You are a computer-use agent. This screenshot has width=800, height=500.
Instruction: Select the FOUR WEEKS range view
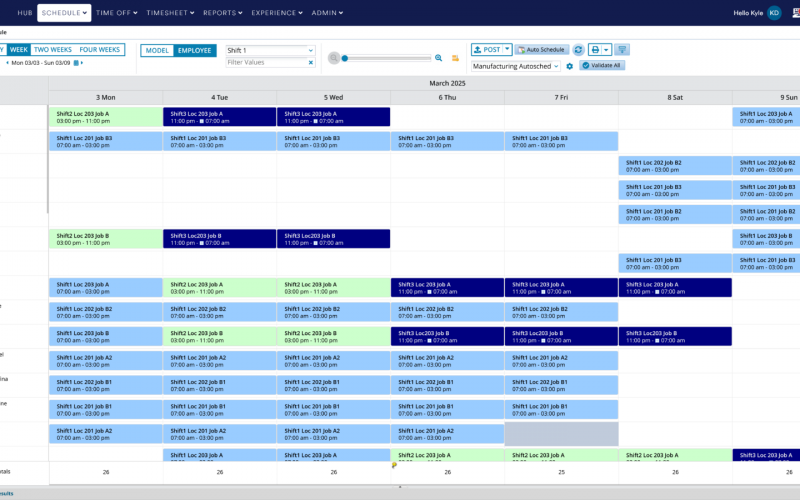[99, 49]
